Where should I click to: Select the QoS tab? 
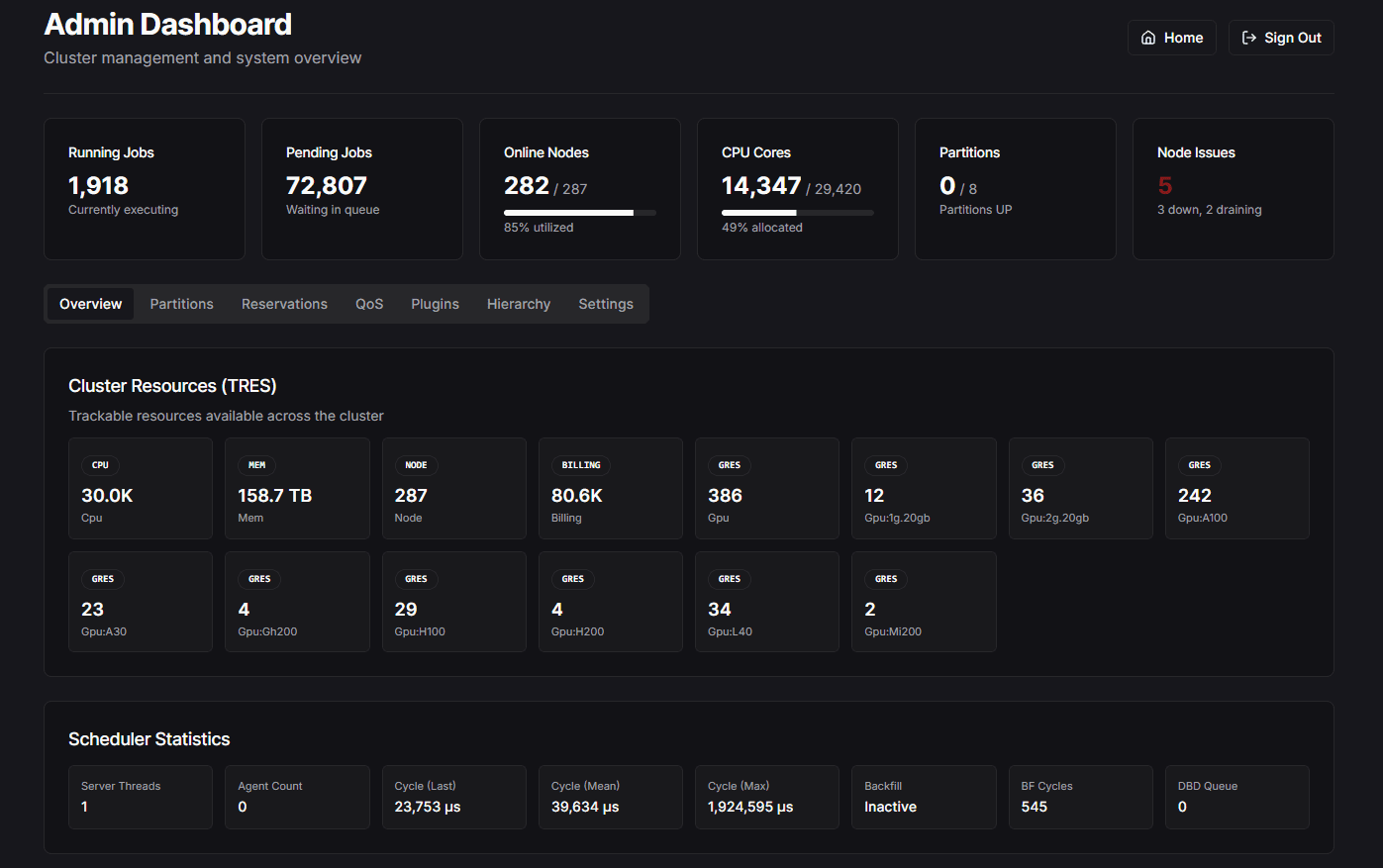368,304
